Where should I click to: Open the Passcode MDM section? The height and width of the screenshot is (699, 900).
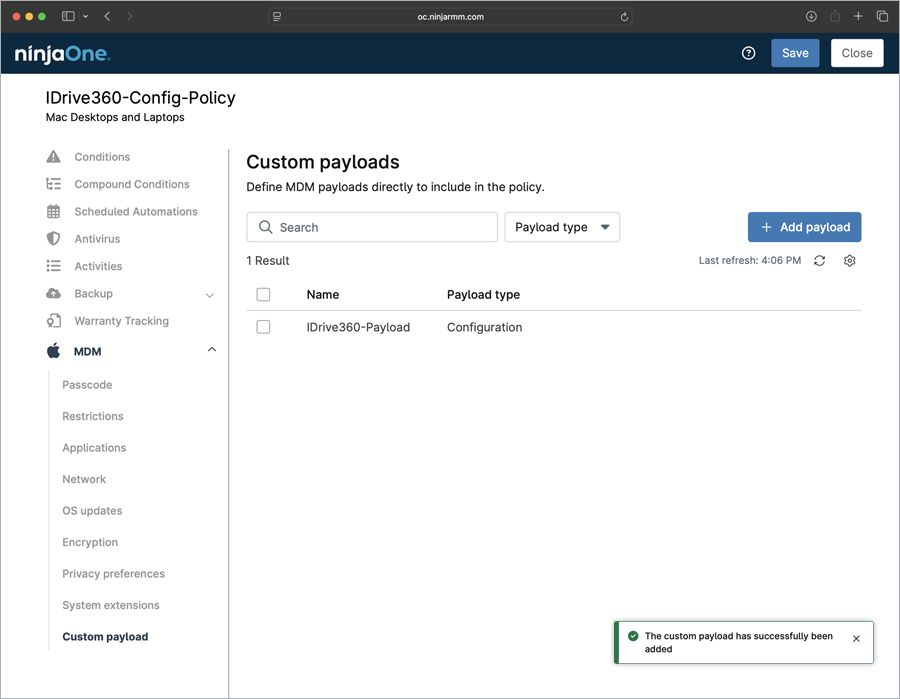[87, 385]
